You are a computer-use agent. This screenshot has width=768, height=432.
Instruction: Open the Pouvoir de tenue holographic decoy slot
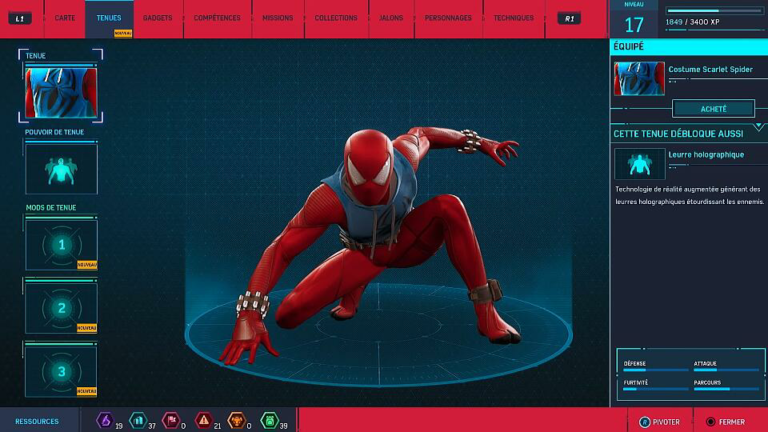pos(61,169)
